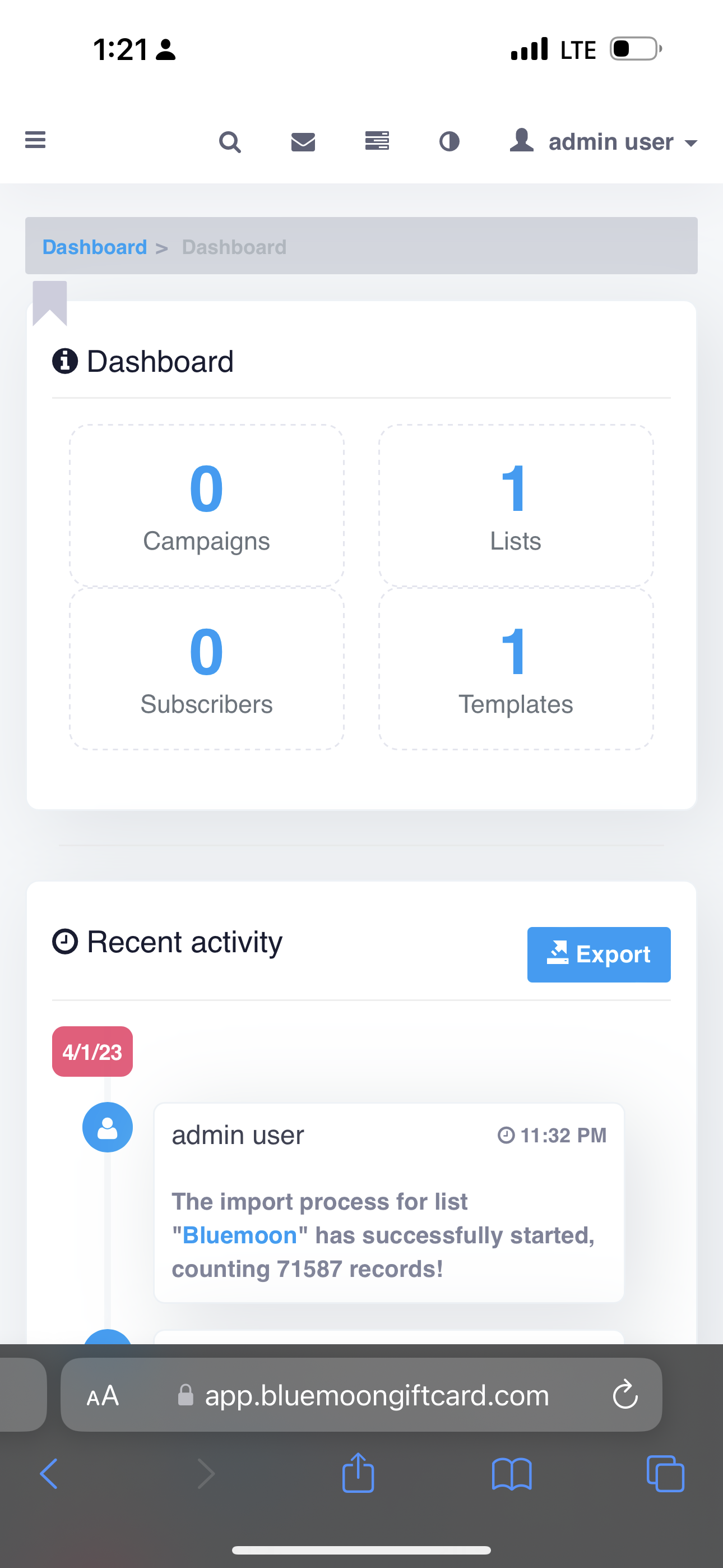Open the Templates count tile
723x1568 pixels.
coord(516,668)
